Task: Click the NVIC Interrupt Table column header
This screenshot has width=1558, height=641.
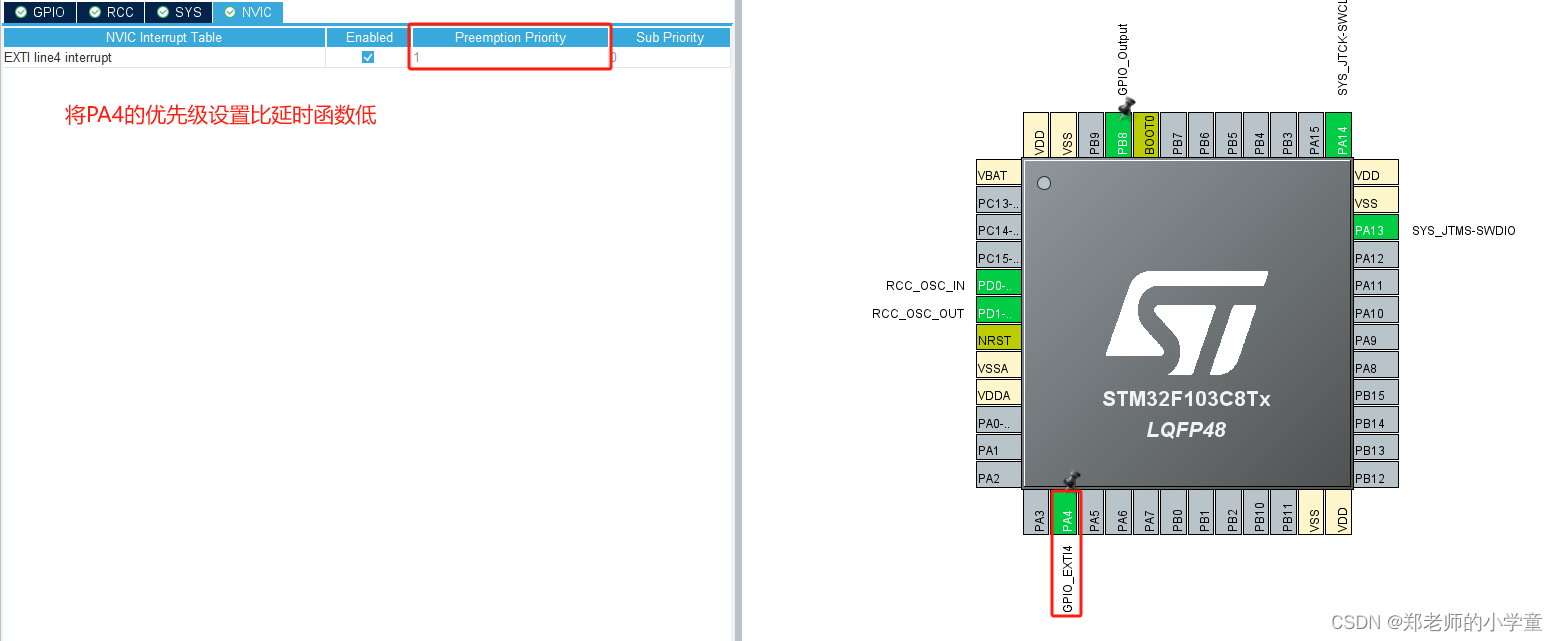Action: click(164, 37)
